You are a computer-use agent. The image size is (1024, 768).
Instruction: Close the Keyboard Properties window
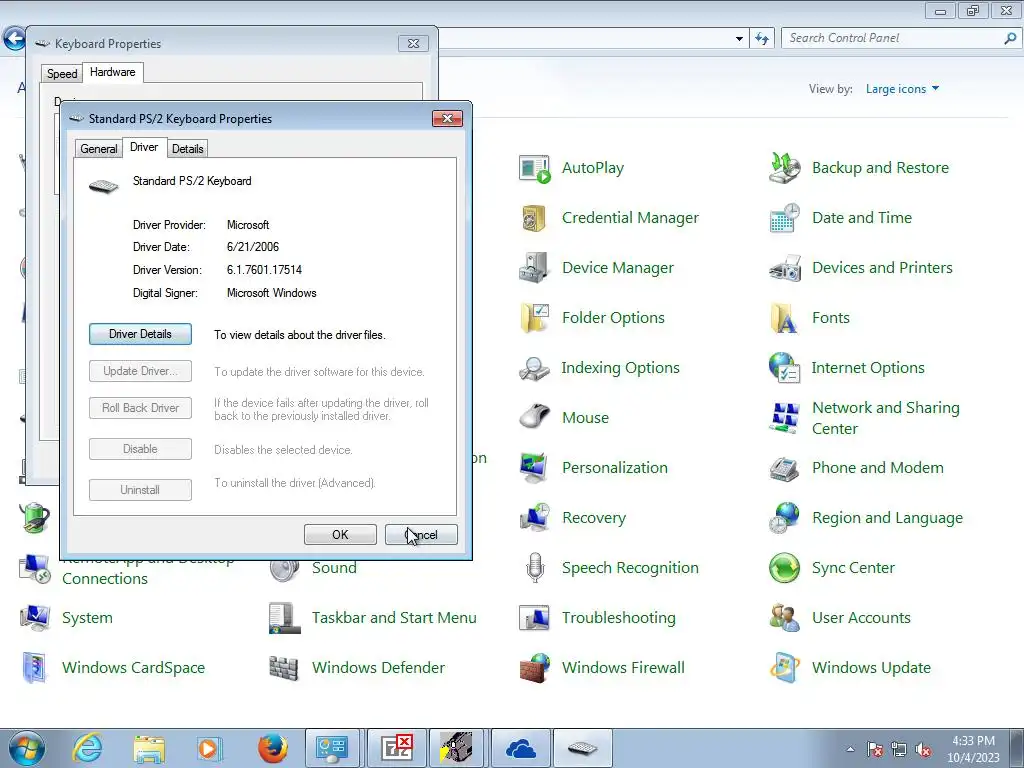point(413,44)
